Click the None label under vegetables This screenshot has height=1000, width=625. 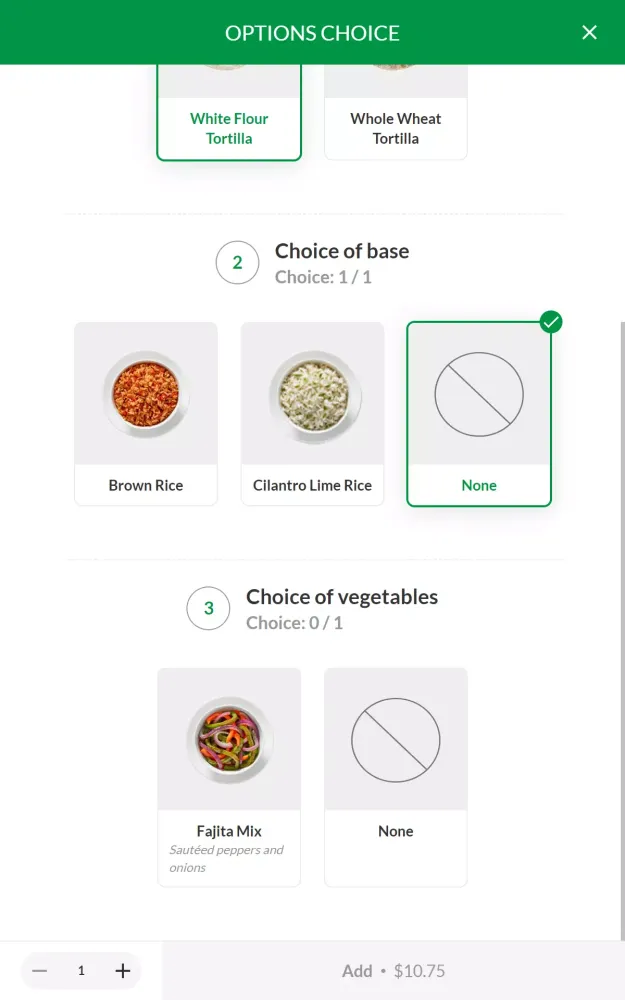(395, 831)
